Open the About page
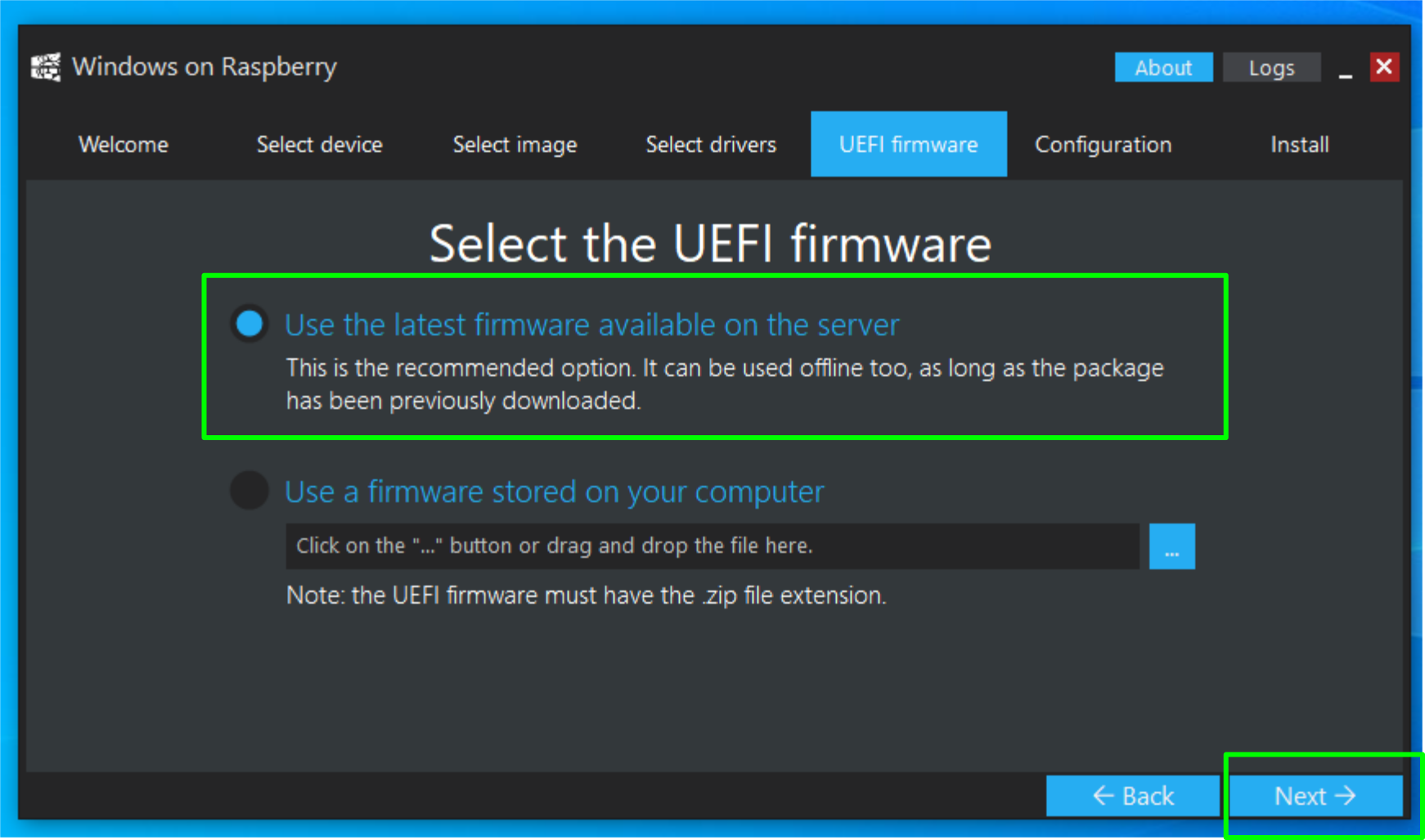1425x840 pixels. point(1162,68)
